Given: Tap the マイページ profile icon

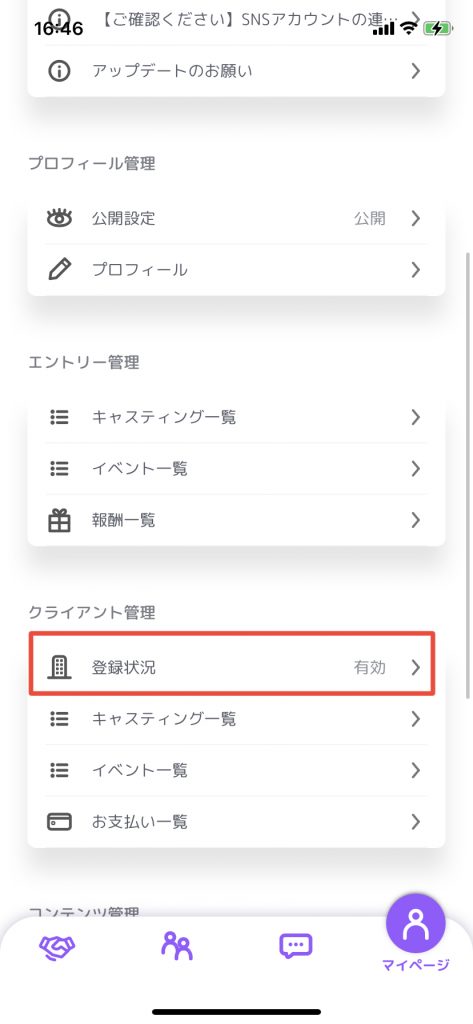Looking at the screenshot, I should tap(416, 924).
